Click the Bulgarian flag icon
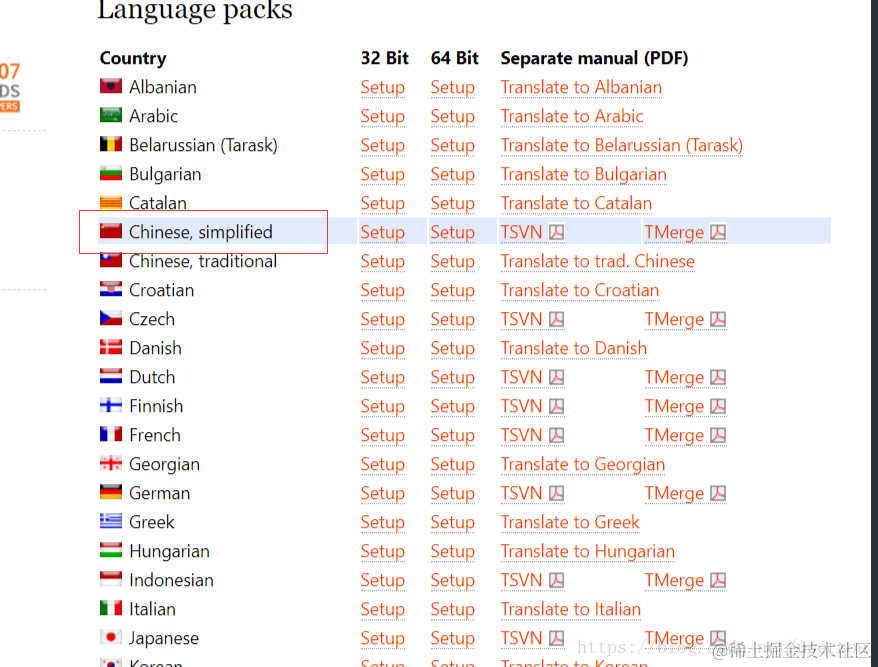878x667 pixels. click(x=111, y=173)
